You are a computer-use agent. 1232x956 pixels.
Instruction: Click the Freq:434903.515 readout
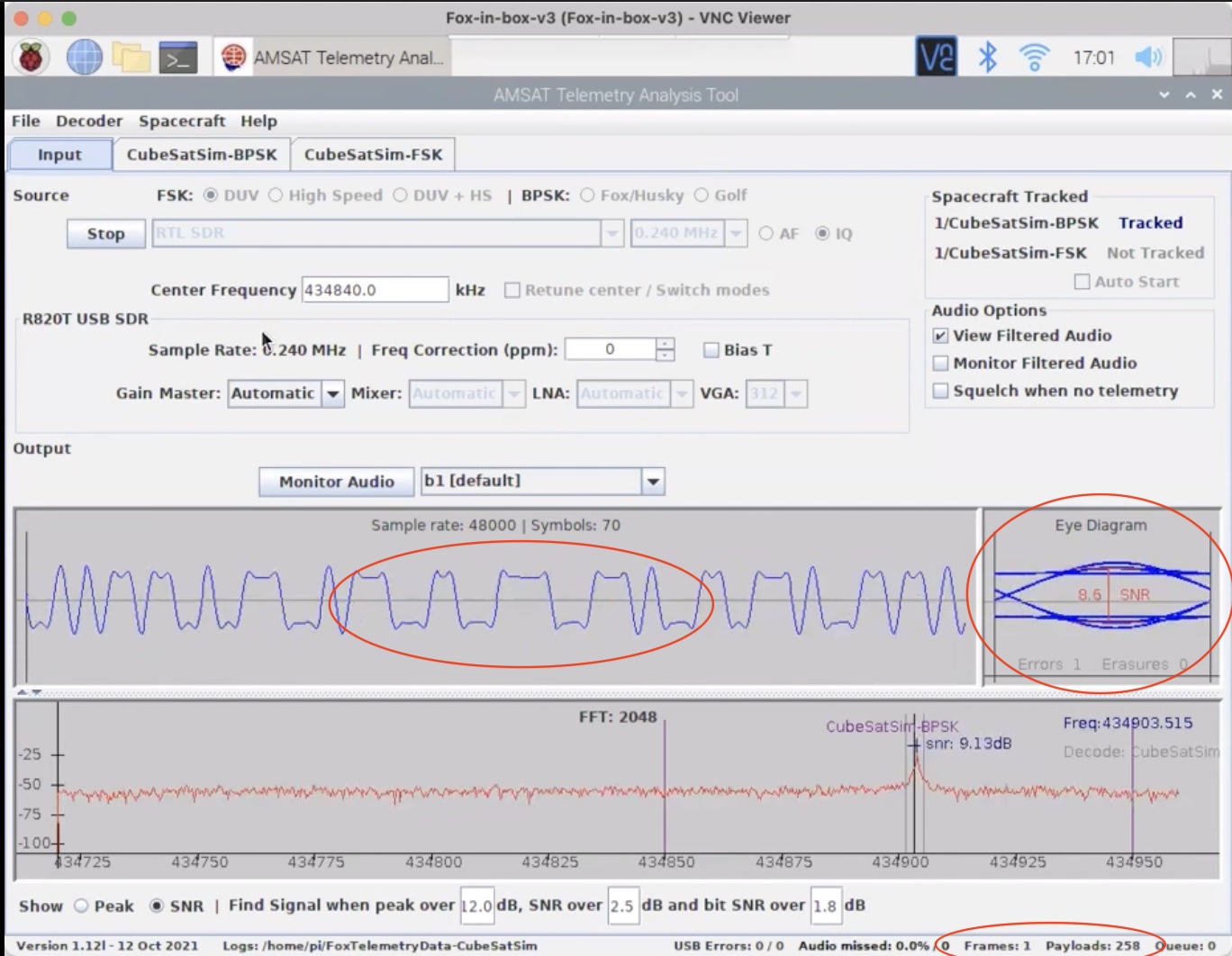[x=1128, y=723]
